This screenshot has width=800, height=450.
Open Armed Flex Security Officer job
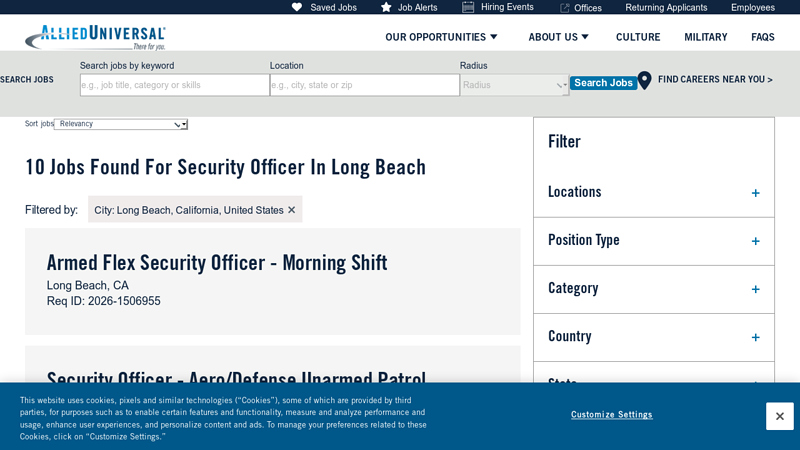(217, 263)
